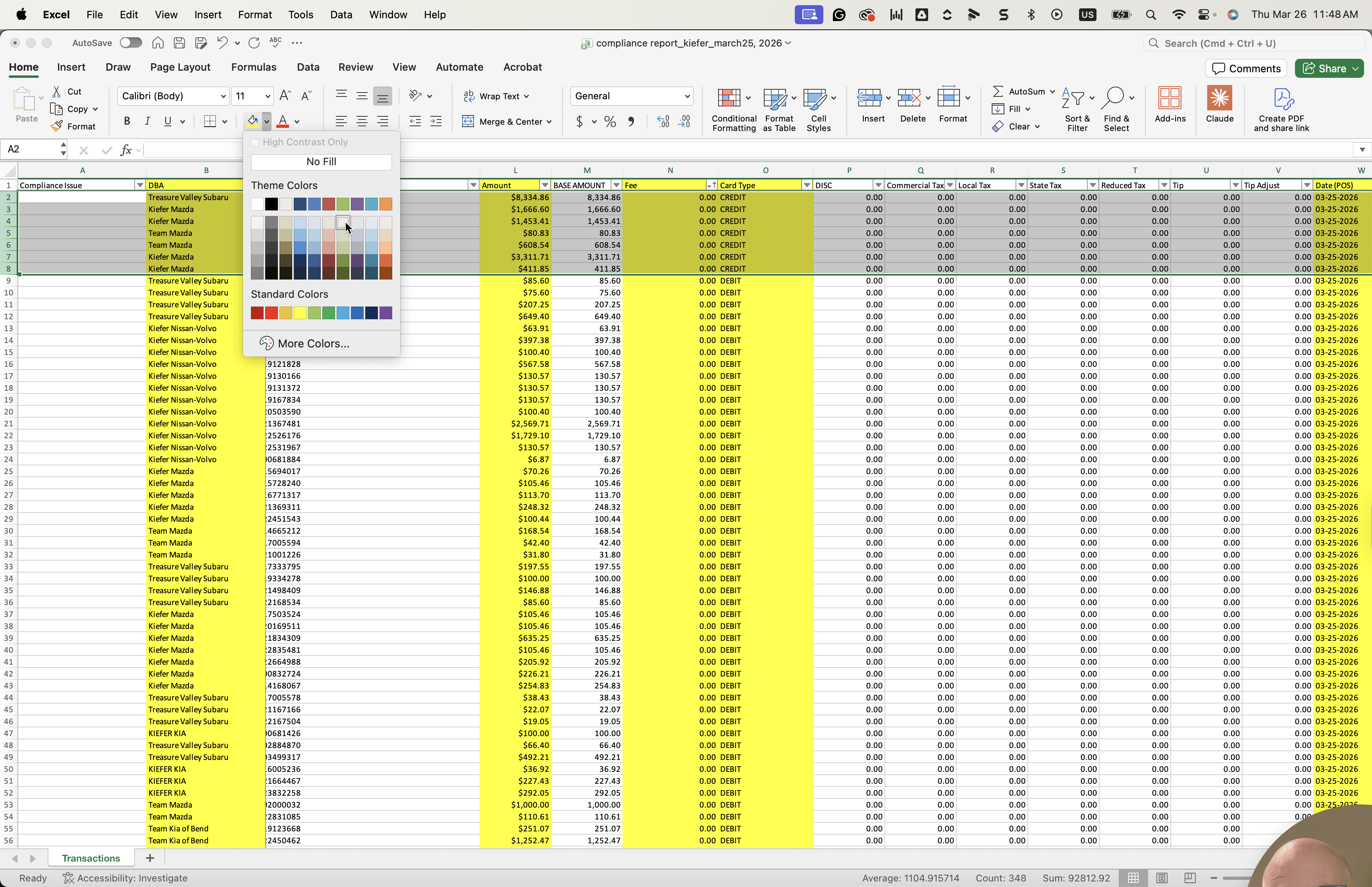1372x887 pixels.
Task: Click the Center align text icon
Action: [x=362, y=121]
